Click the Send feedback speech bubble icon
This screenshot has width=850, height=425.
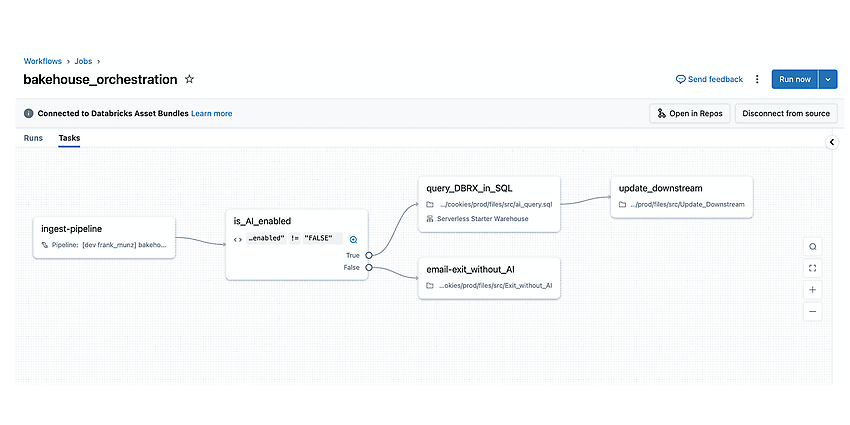point(680,79)
